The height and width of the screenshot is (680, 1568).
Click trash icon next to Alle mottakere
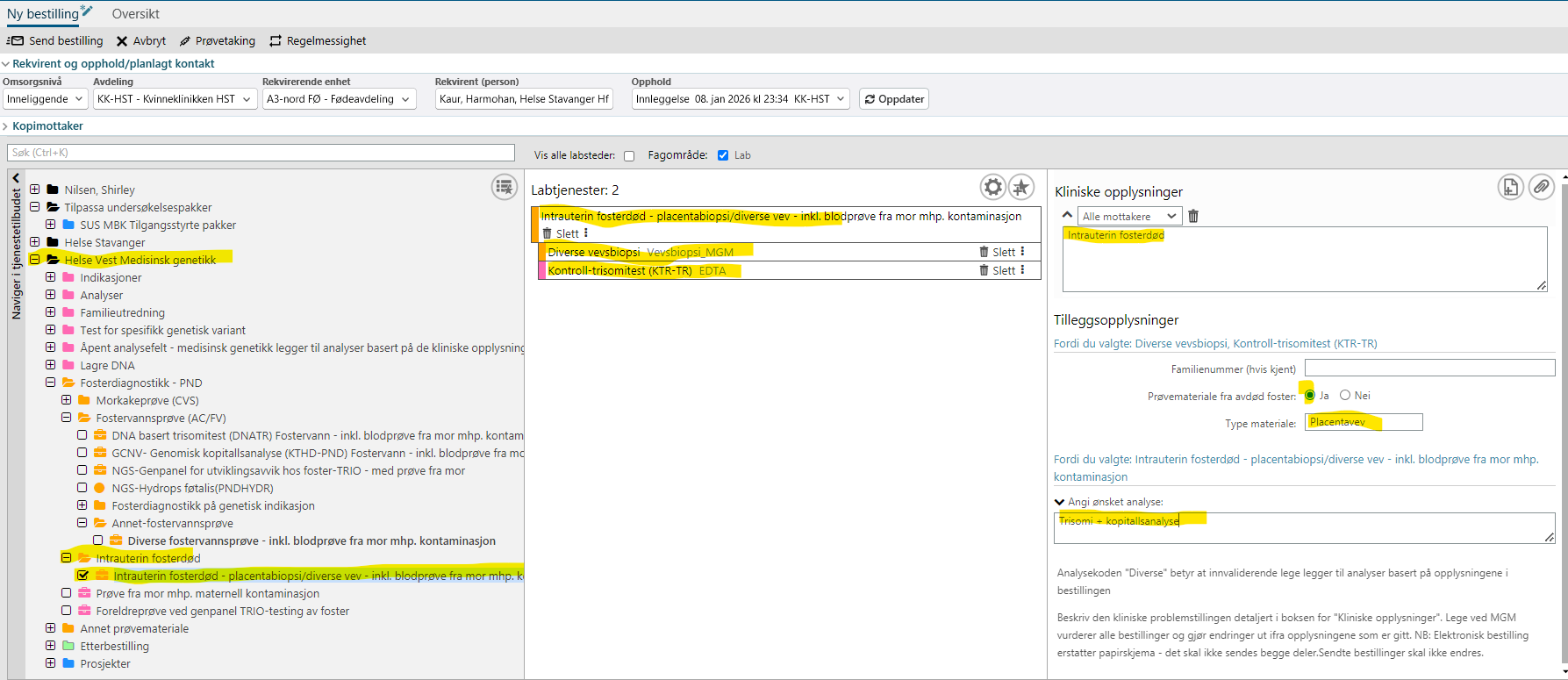click(1193, 216)
